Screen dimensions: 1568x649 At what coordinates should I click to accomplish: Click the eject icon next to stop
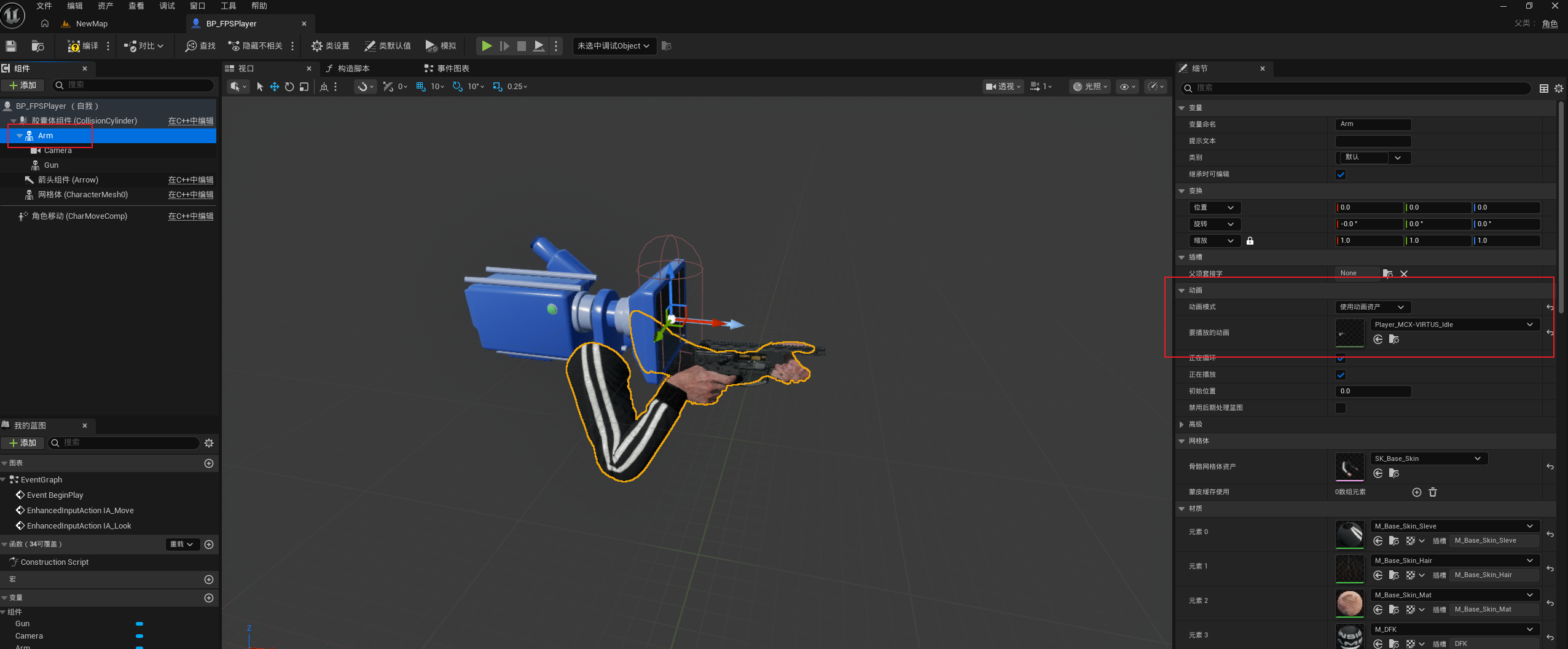538,46
